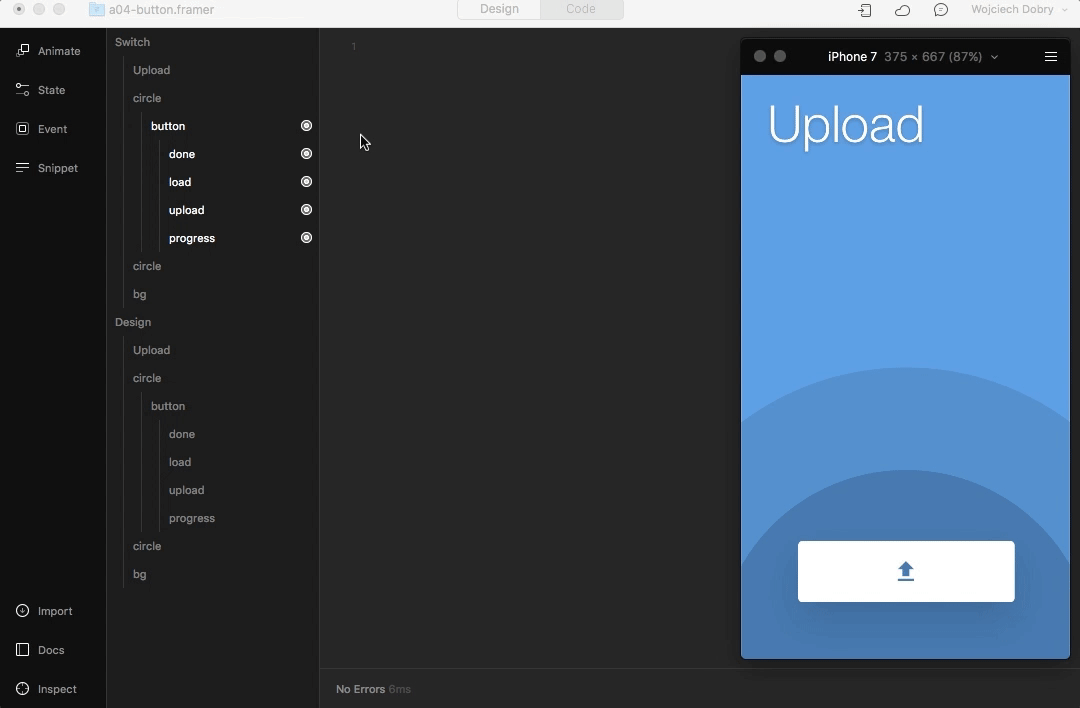Open the chat feedback icon
Viewport: 1080px width, 708px height.
[x=941, y=10]
